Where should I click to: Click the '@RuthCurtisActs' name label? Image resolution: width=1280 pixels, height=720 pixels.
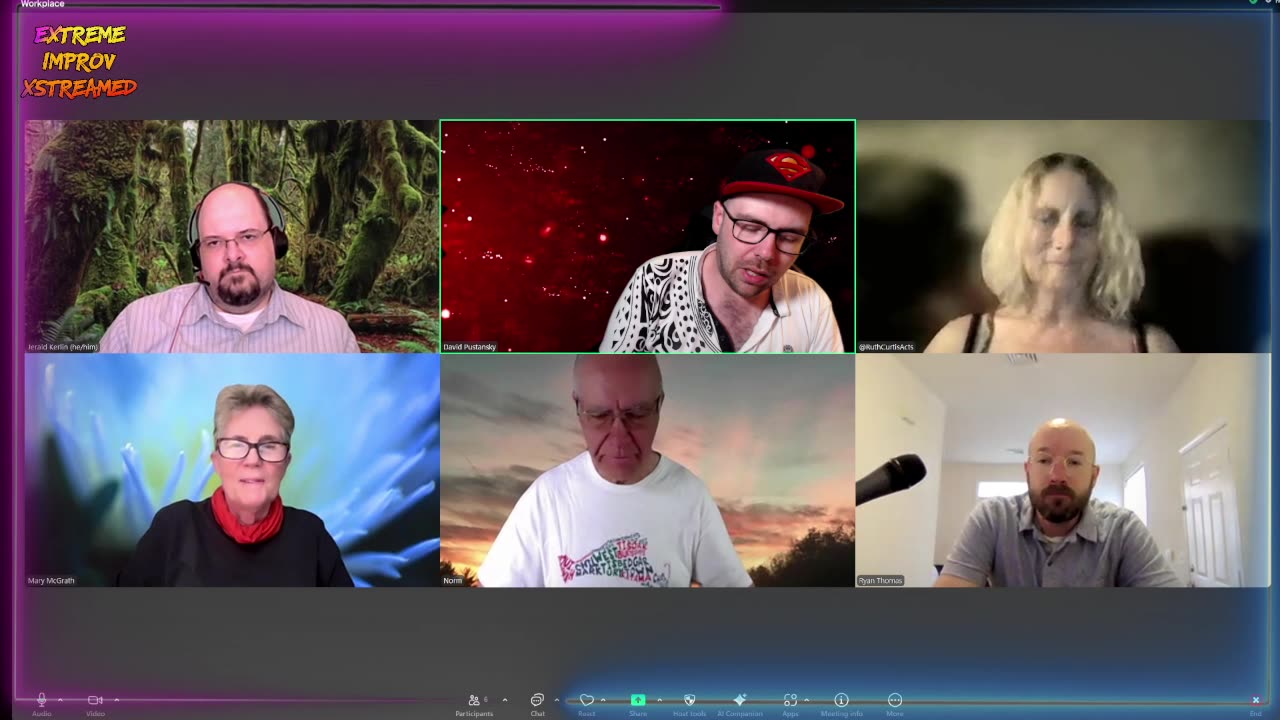[x=886, y=347]
